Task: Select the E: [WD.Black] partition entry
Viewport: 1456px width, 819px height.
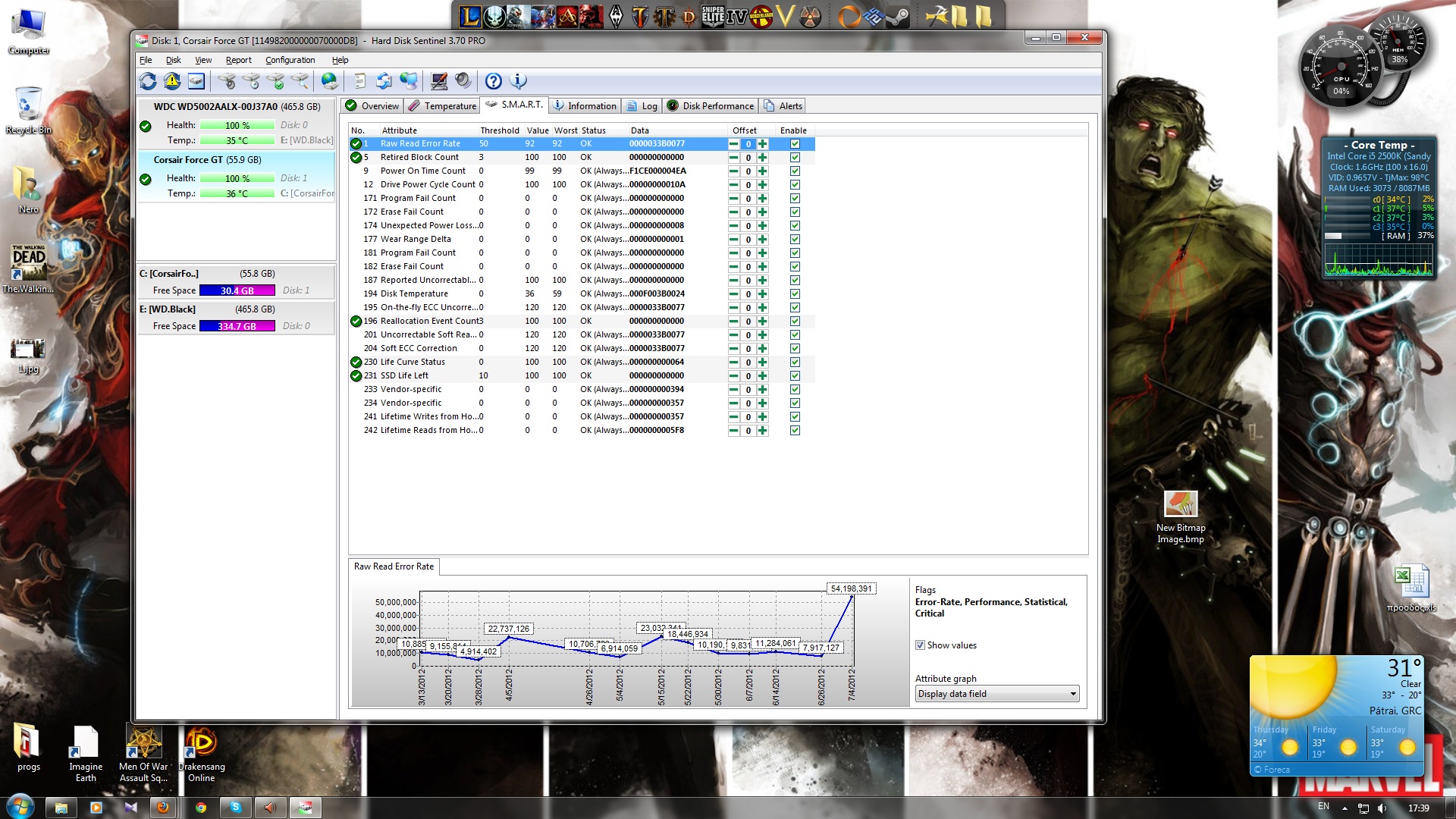Action: (236, 318)
